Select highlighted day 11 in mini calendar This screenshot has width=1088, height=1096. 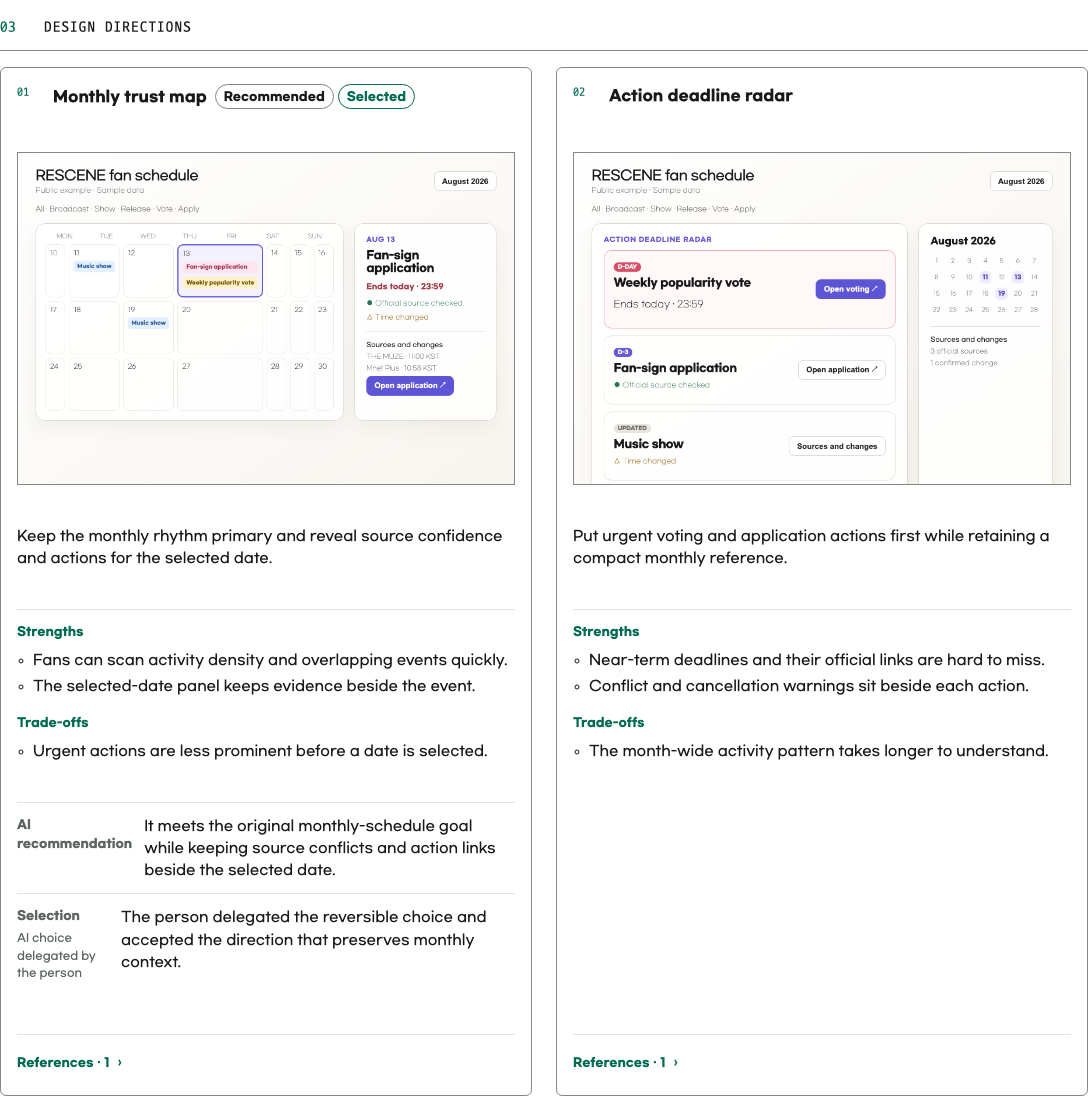point(985,277)
